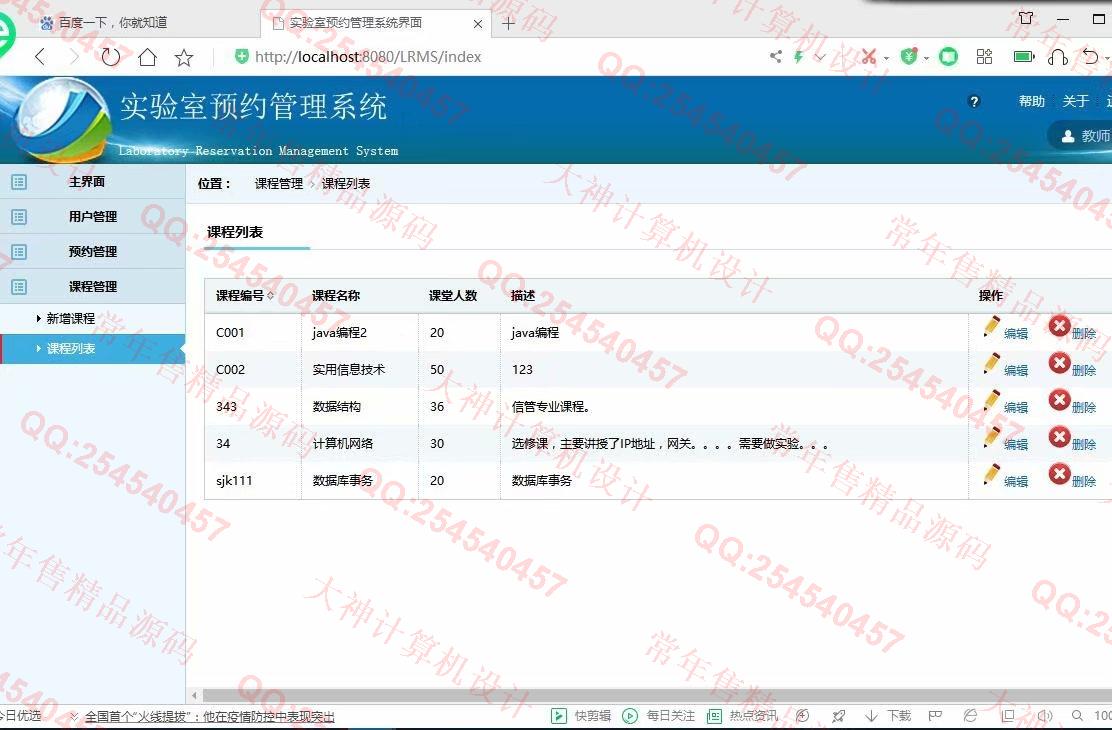The height and width of the screenshot is (730, 1112).
Task: Open the dropdown arrow beside shield icon
Action: point(926,58)
